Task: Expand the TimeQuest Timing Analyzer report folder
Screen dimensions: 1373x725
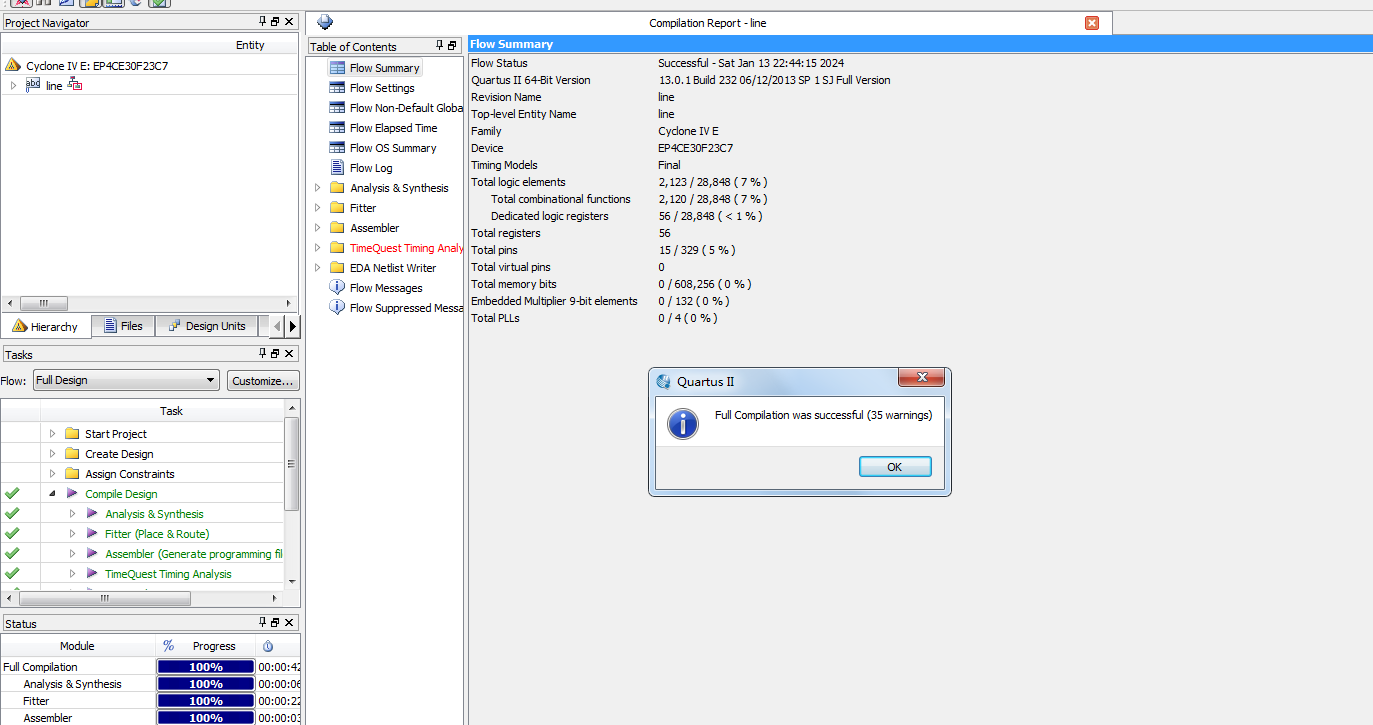Action: (318, 248)
